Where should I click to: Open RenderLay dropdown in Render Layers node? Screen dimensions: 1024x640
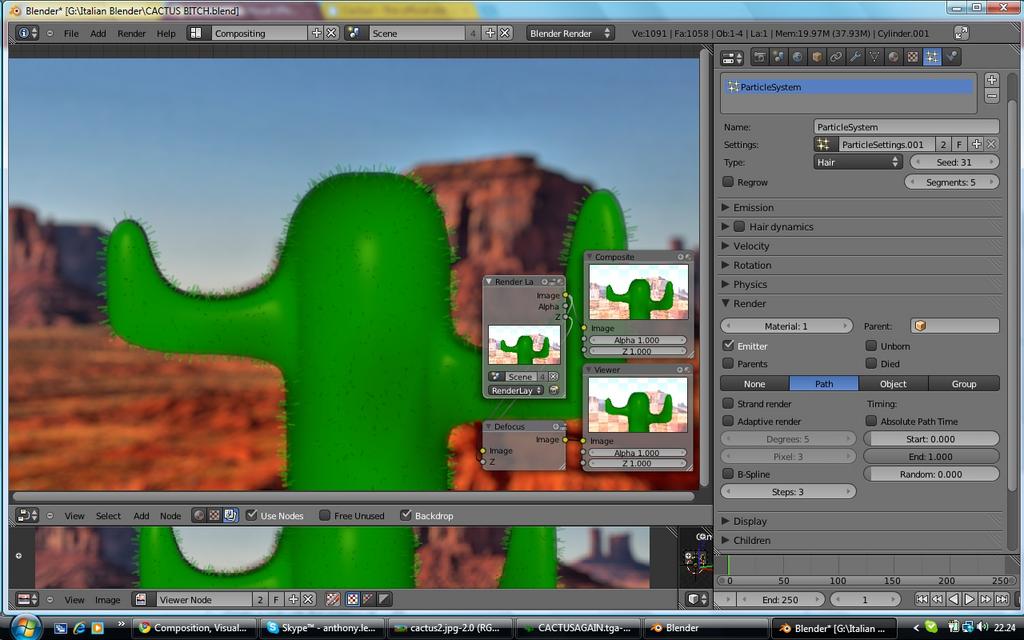[517, 390]
